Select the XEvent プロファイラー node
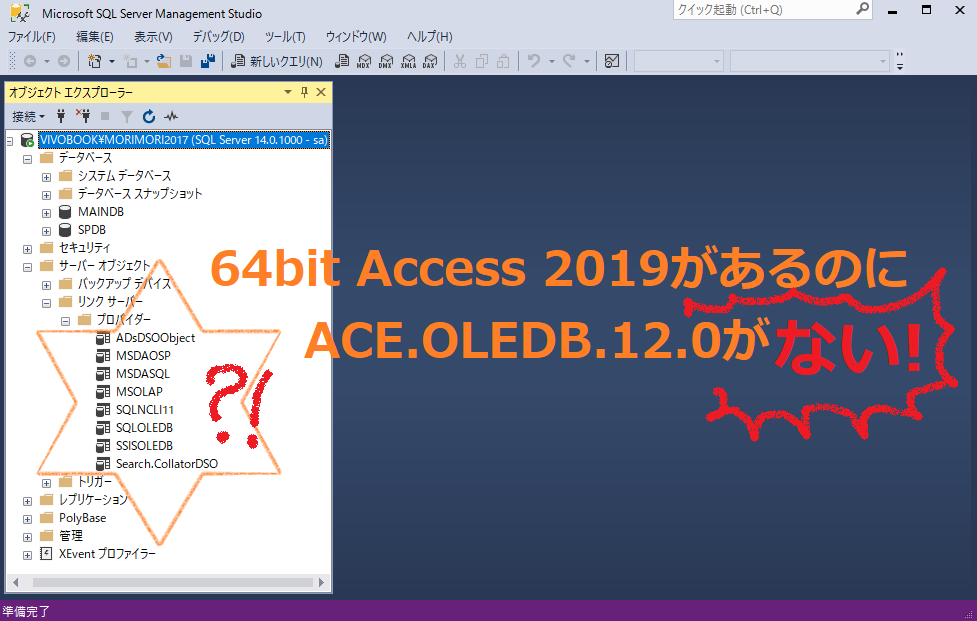977x621 pixels. point(107,554)
